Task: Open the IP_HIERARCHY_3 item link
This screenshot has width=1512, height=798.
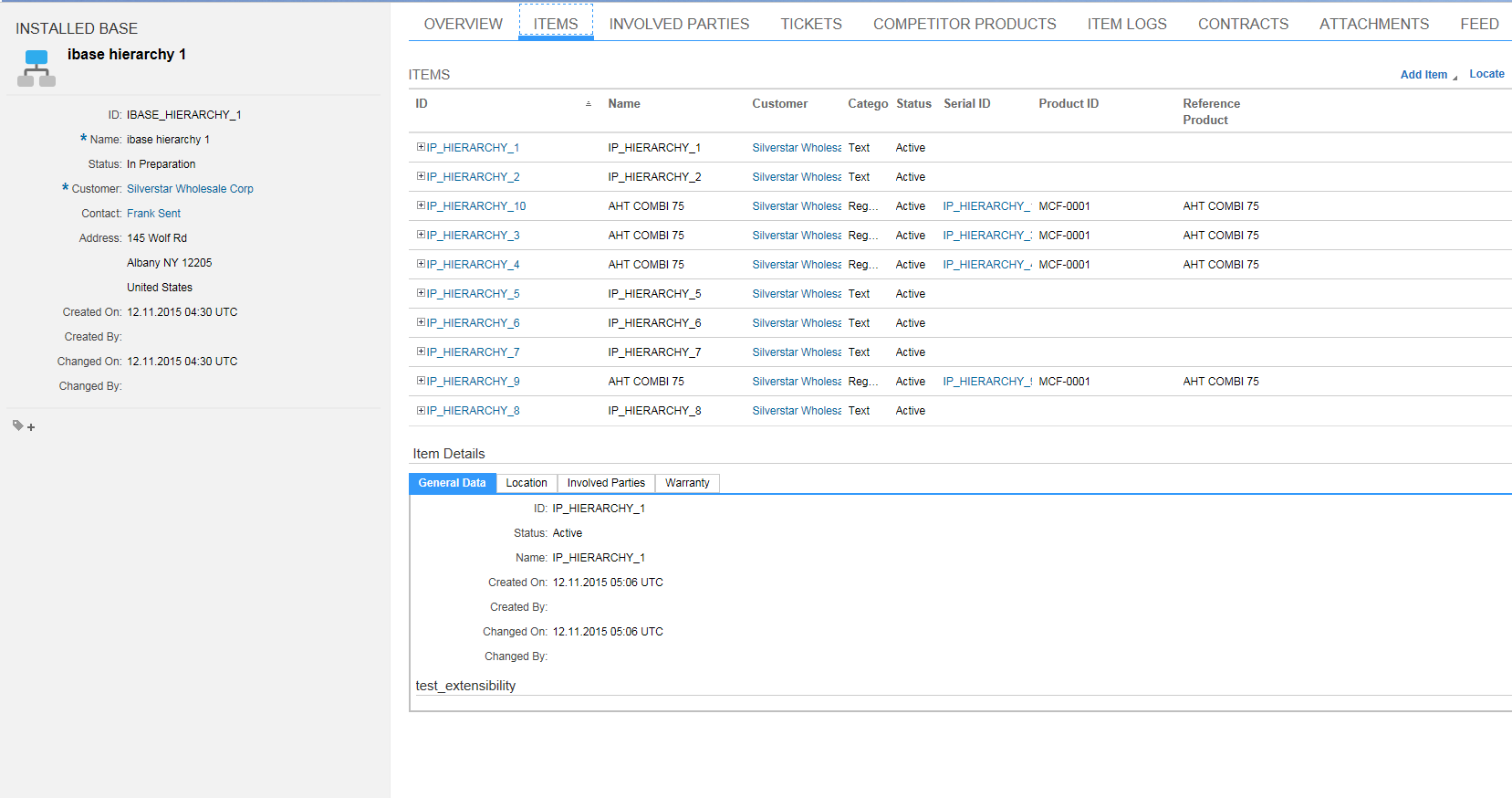Action: click(473, 236)
